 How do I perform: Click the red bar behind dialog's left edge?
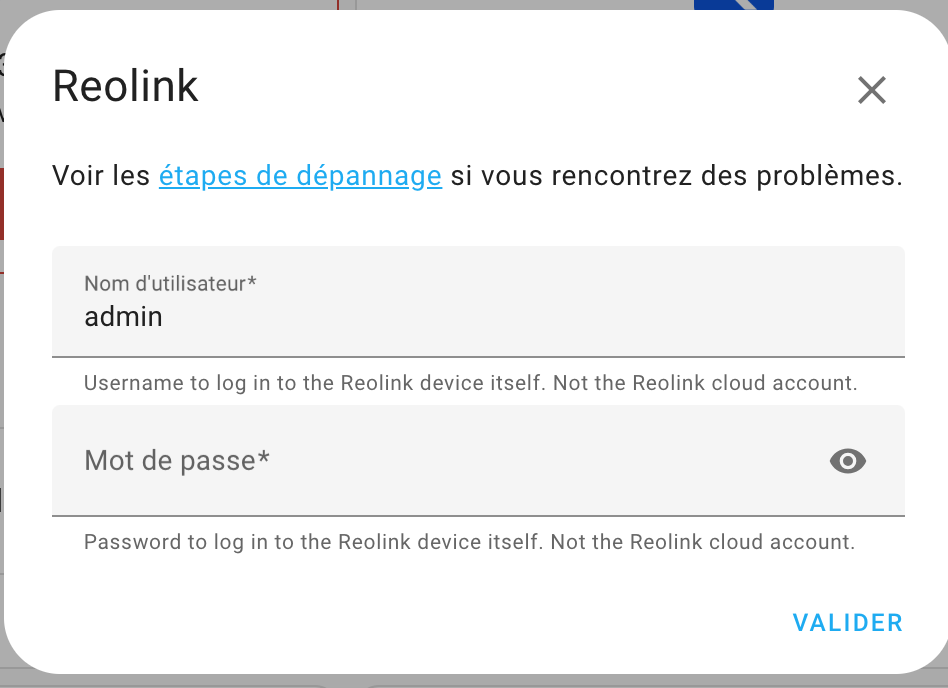tap(2, 204)
